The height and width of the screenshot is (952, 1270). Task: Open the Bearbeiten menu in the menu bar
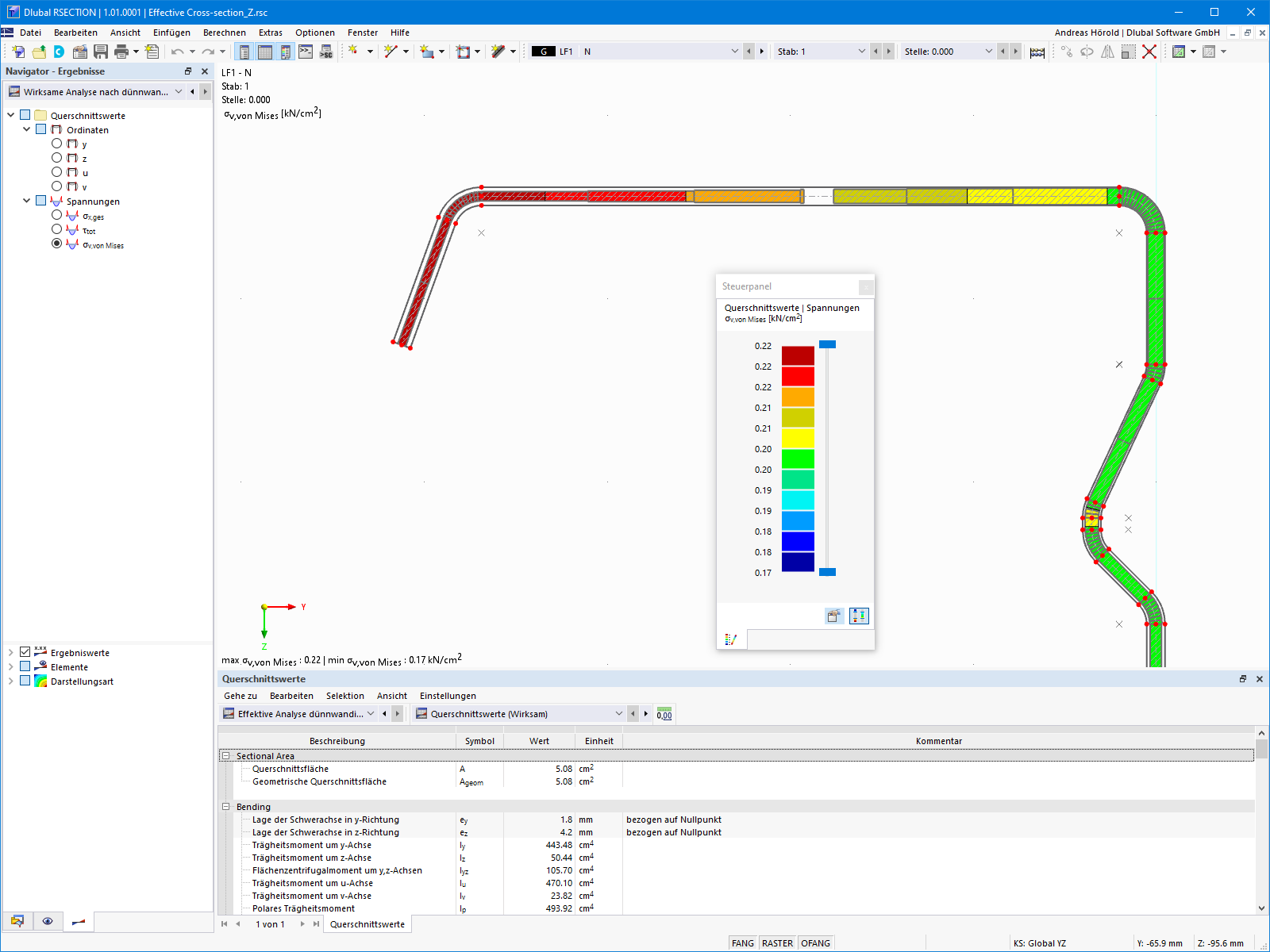point(75,33)
